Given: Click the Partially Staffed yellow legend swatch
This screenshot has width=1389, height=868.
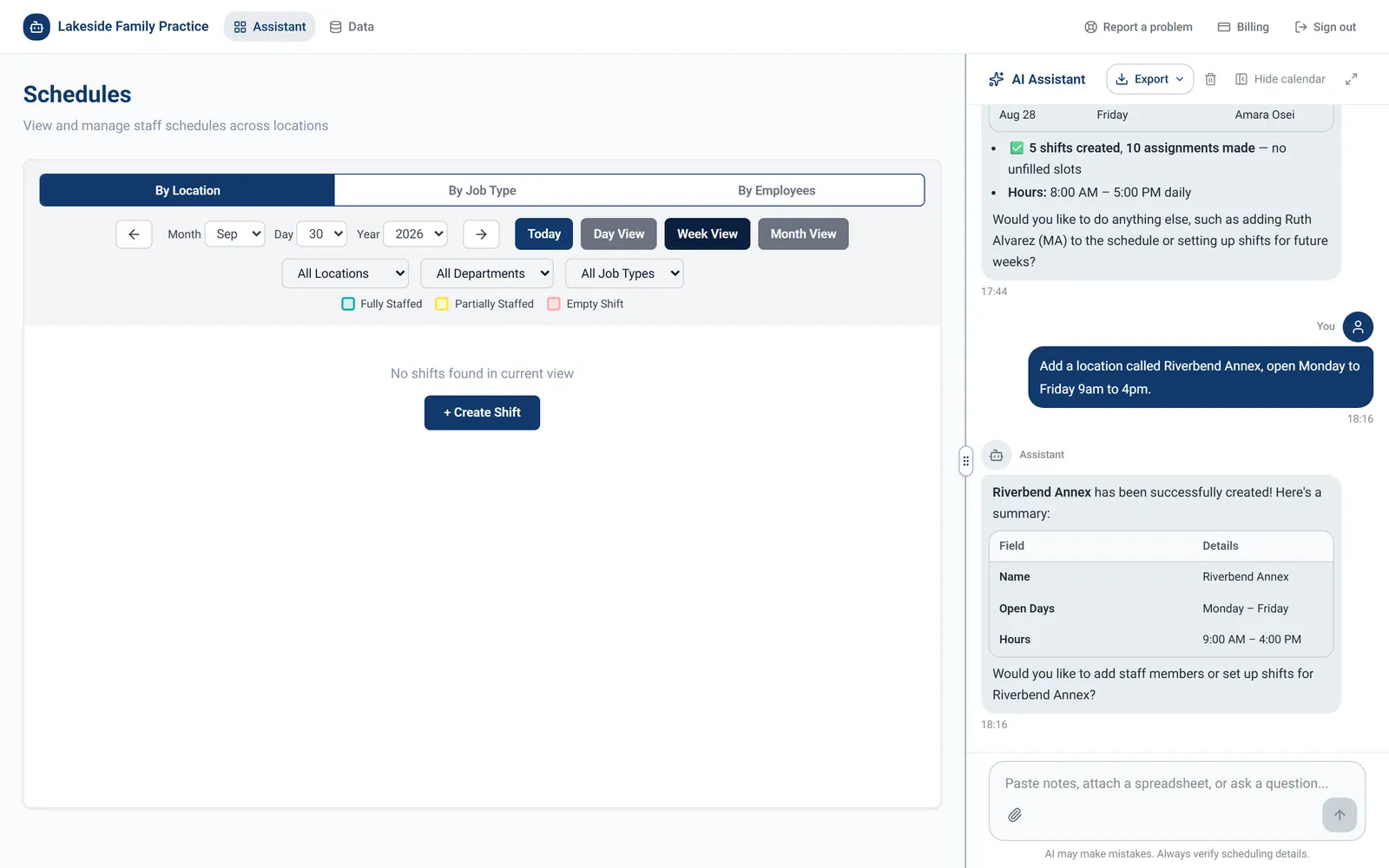Looking at the screenshot, I should click(x=442, y=304).
